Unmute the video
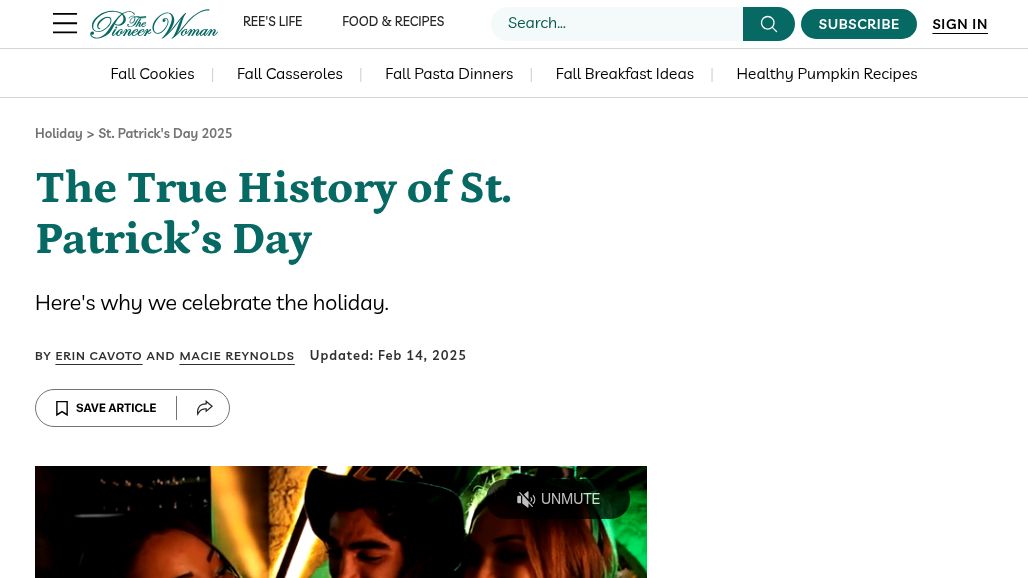 click(559, 499)
